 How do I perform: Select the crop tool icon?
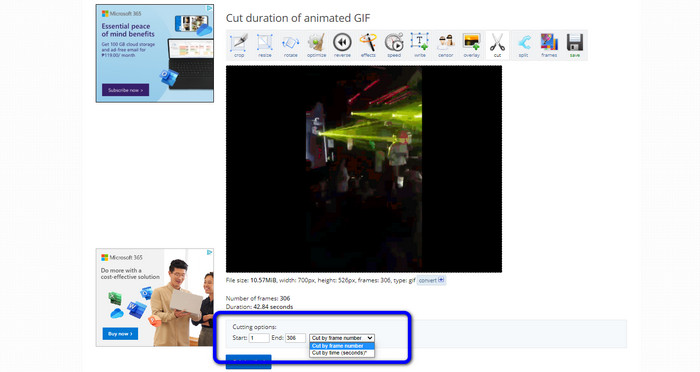click(x=239, y=45)
